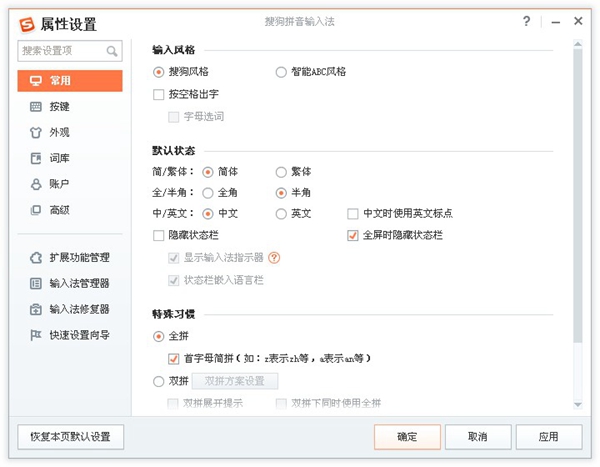Image resolution: width=600 pixels, height=467 pixels.
Task: Click 应用 button
Action: 549,437
